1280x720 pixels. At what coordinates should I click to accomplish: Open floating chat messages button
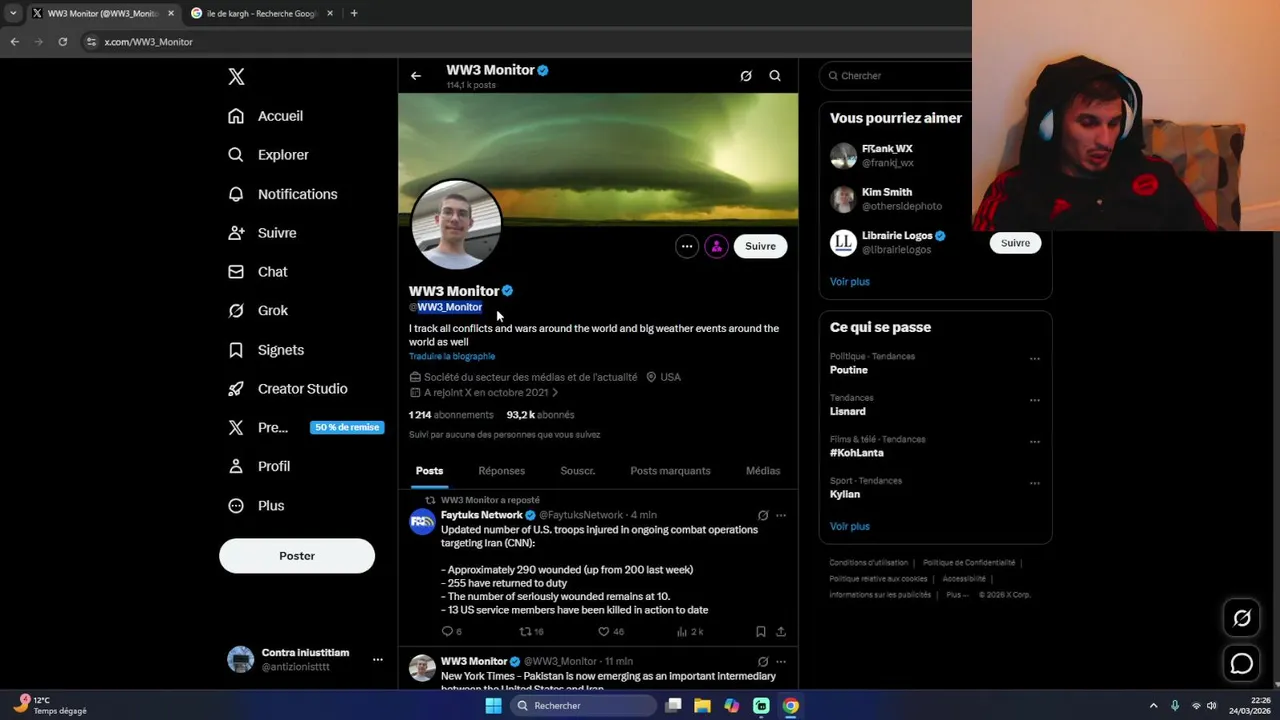coord(1242,664)
